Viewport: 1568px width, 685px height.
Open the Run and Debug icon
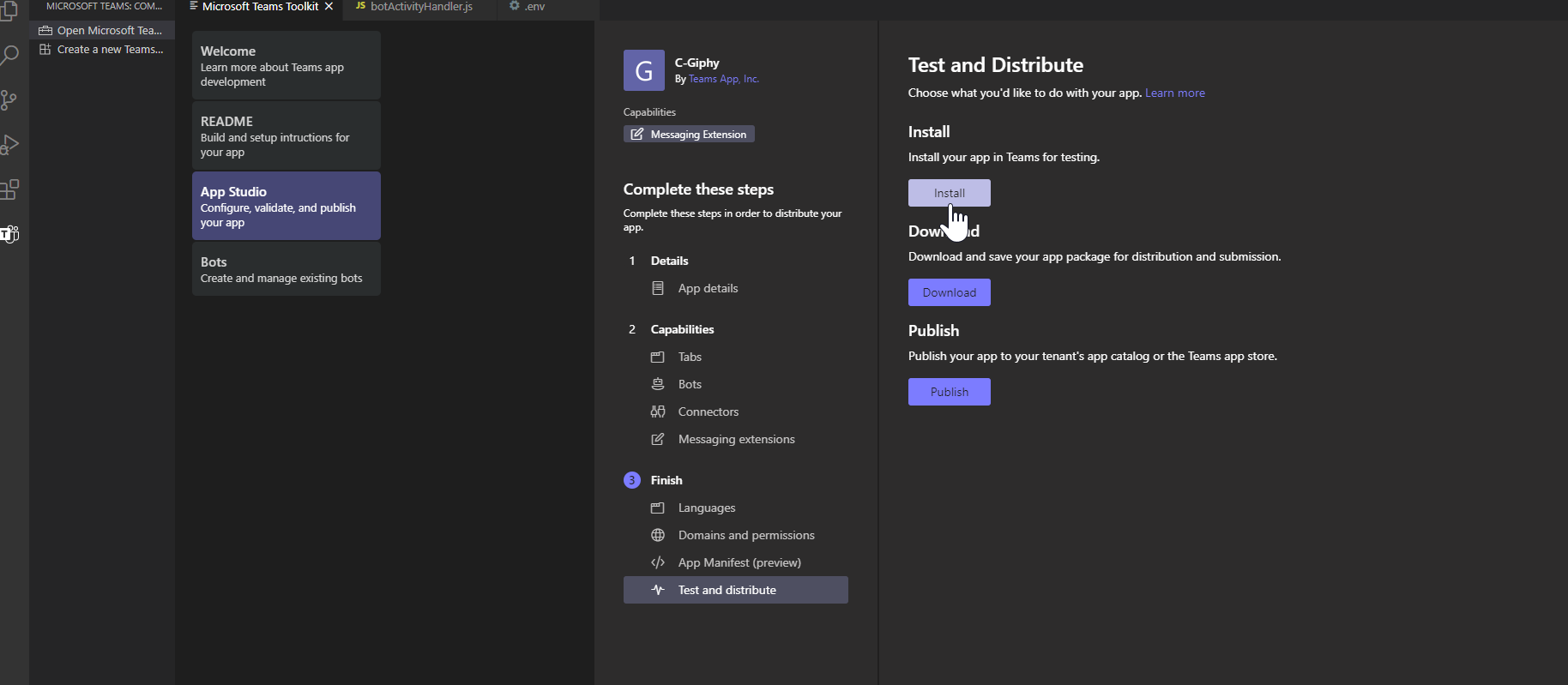point(9,145)
